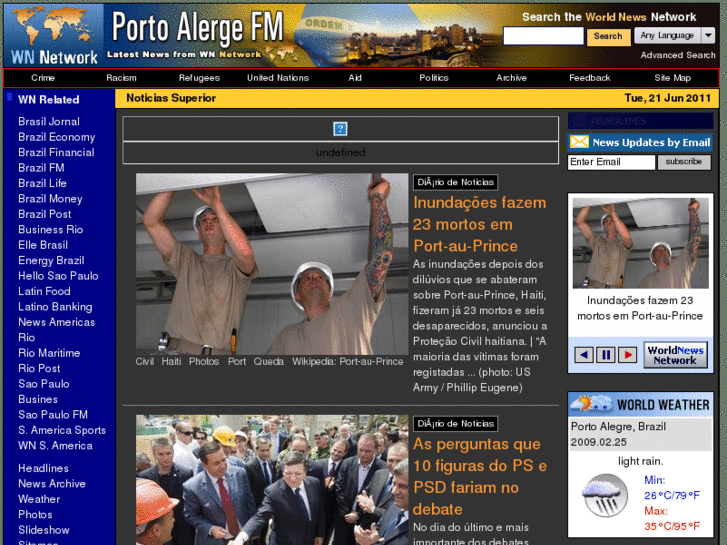Click the rain cloud weather icon
Viewport: 727px width, 545px height.
(605, 495)
